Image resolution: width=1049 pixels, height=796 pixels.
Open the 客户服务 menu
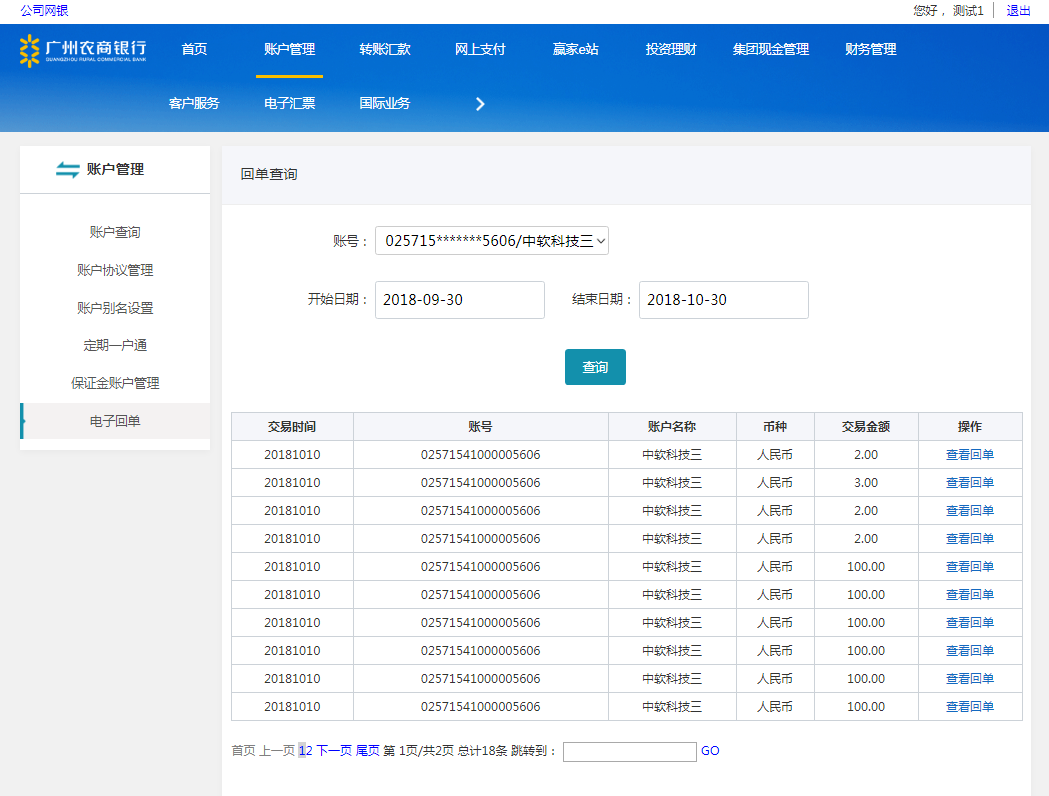click(x=194, y=103)
